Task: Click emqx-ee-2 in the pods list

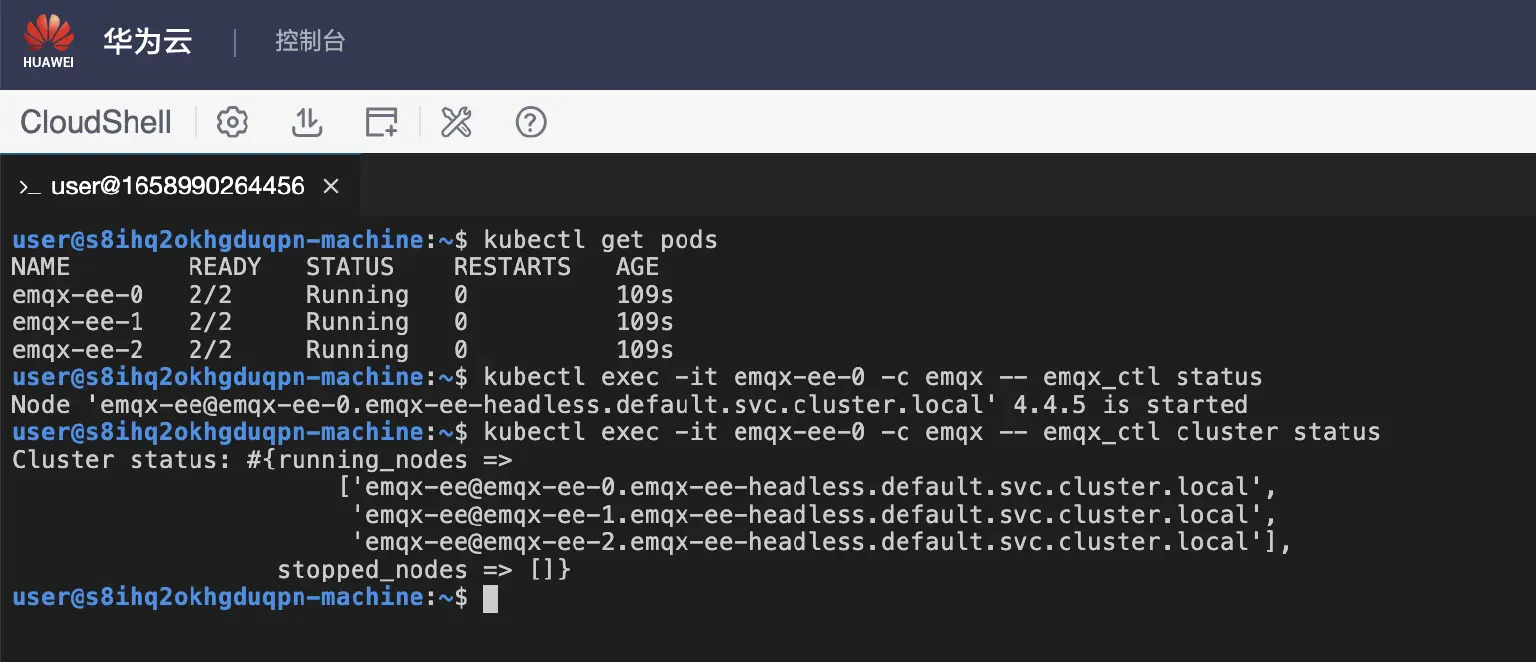Action: tap(77, 350)
